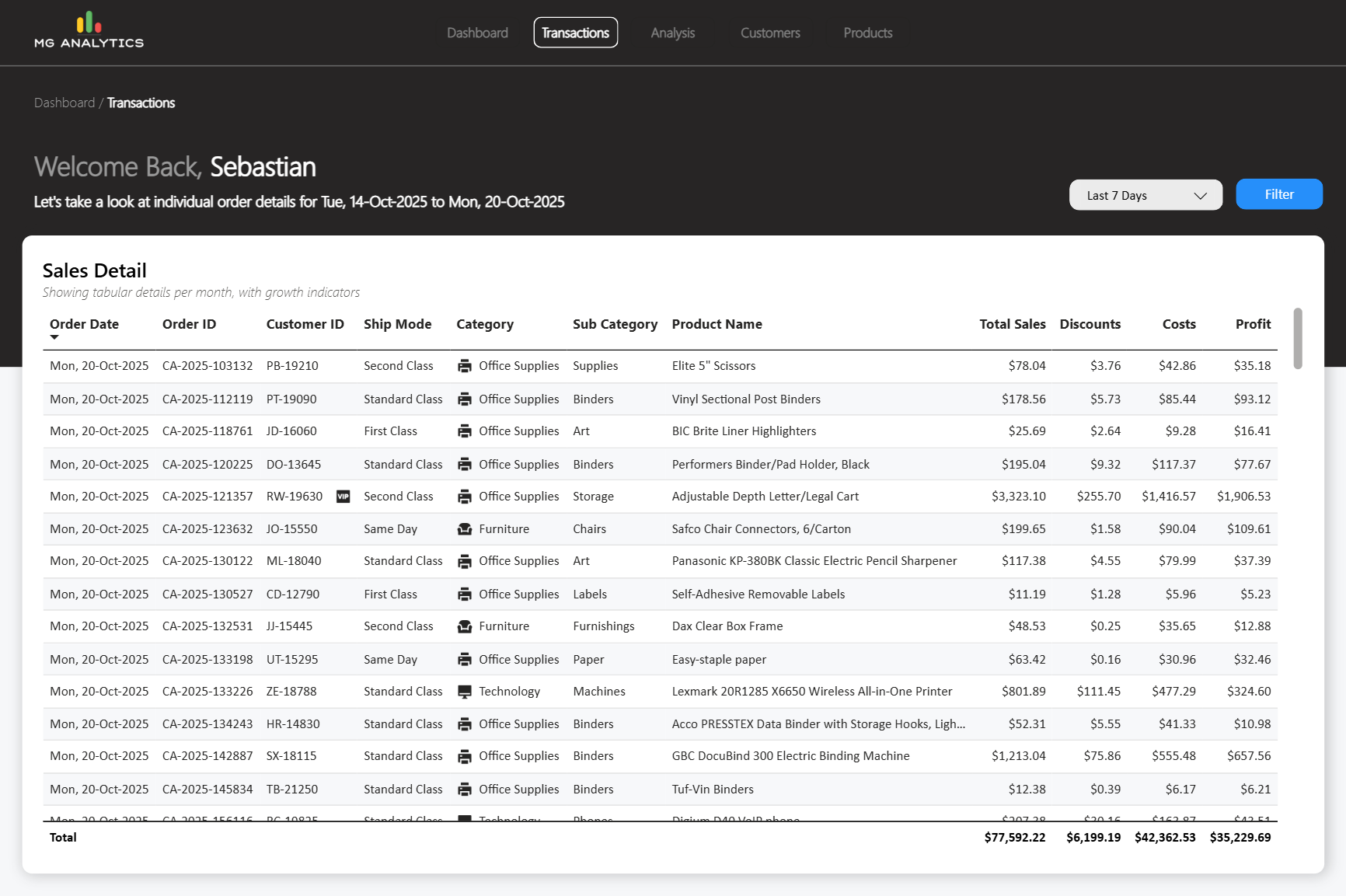This screenshot has width=1346, height=896.
Task: Click Furniture icon in Dax Clear Box Frame row
Action: (x=465, y=626)
